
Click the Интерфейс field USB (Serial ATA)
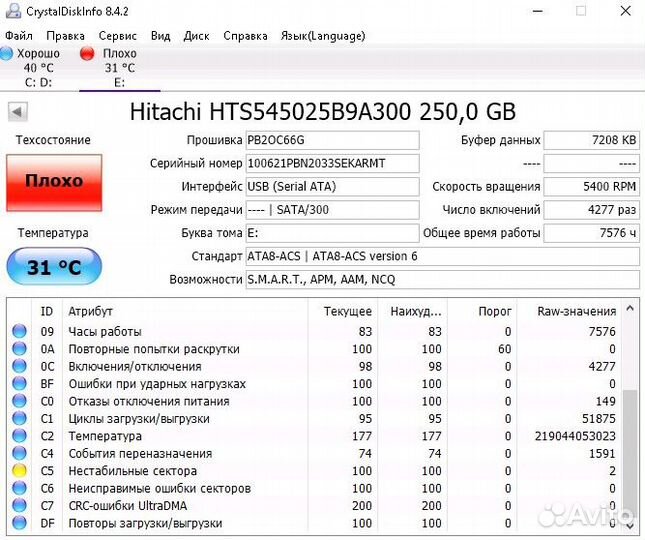click(332, 187)
